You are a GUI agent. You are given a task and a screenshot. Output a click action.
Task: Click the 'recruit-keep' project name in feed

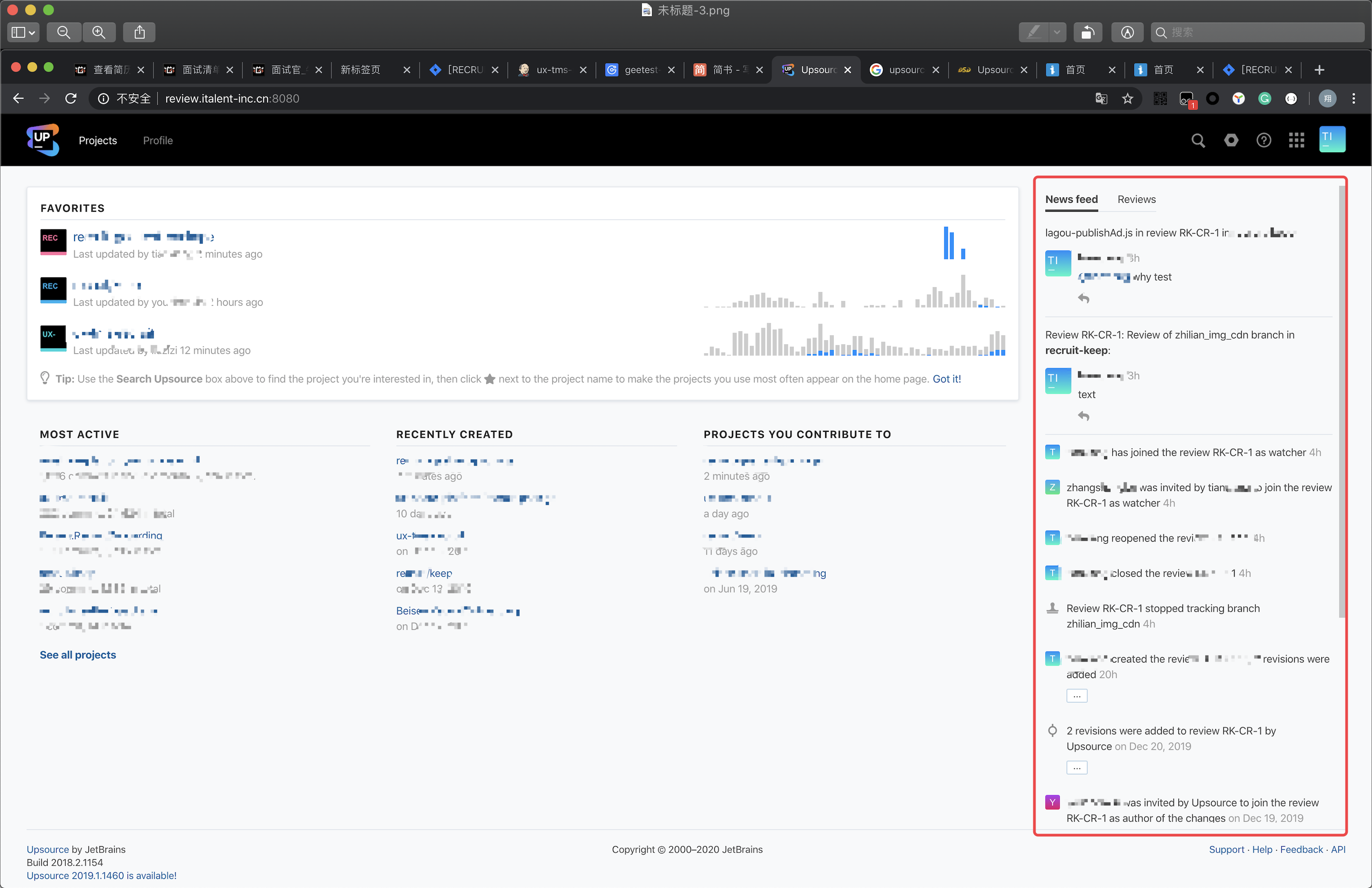coord(1076,351)
